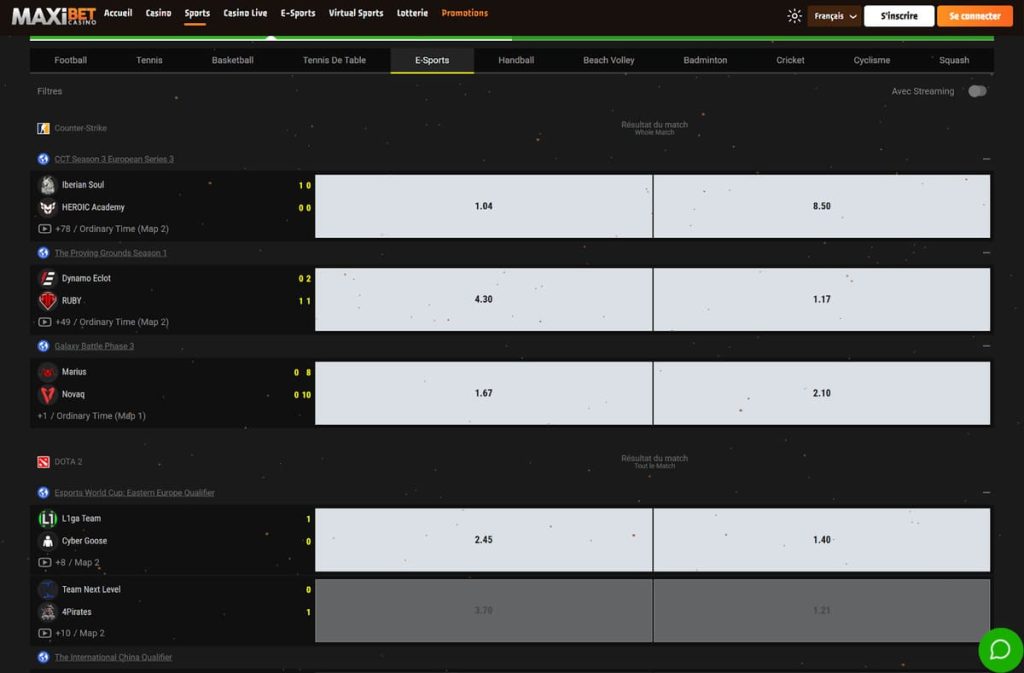
Task: Open stream icon for L1ga Team match
Action: click(x=44, y=562)
